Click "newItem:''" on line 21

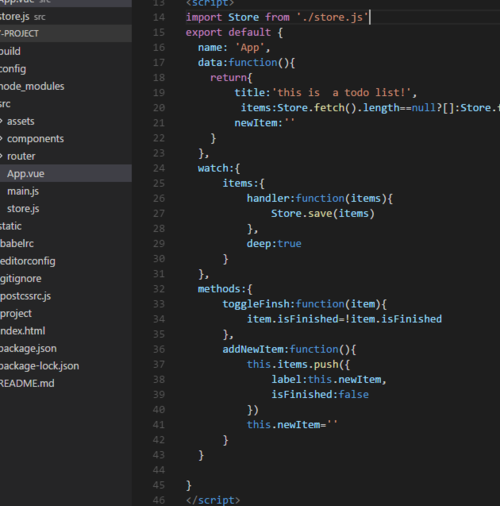(x=265, y=123)
